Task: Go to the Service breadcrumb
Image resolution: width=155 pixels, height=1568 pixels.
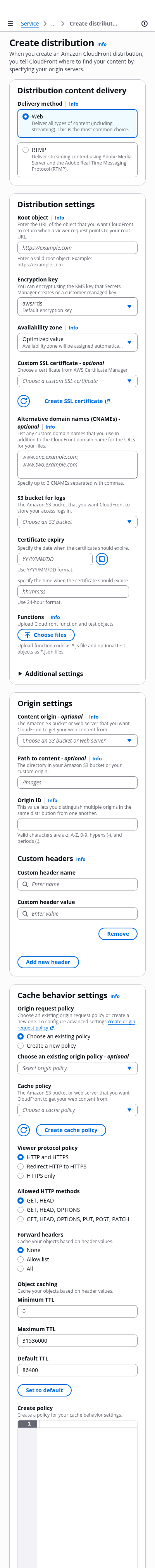Action: 30,24
